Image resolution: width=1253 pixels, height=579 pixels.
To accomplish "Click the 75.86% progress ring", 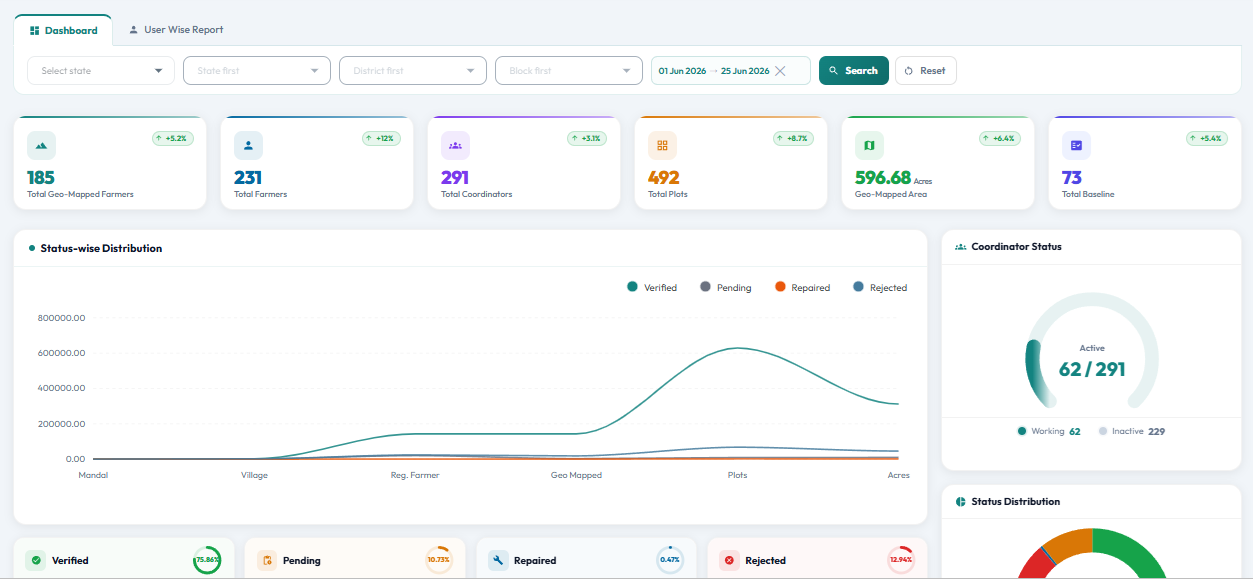I will [x=207, y=560].
